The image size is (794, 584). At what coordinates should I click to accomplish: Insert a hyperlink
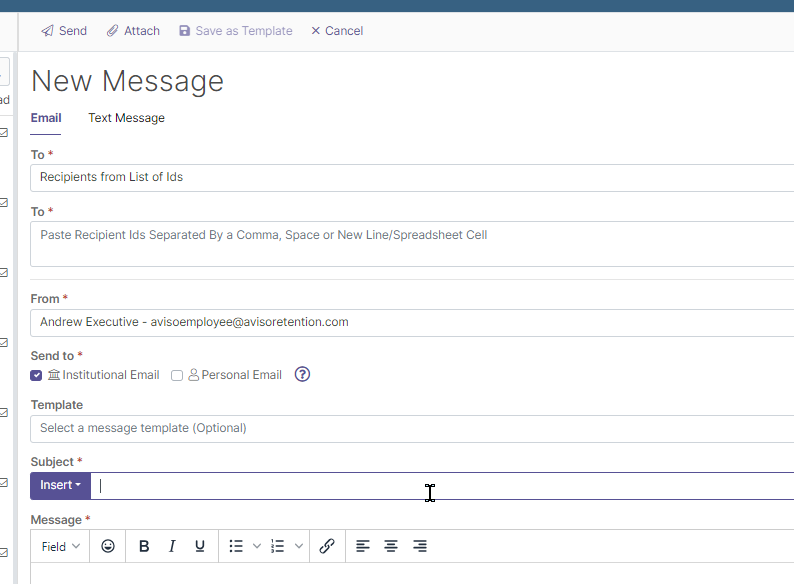pos(327,546)
